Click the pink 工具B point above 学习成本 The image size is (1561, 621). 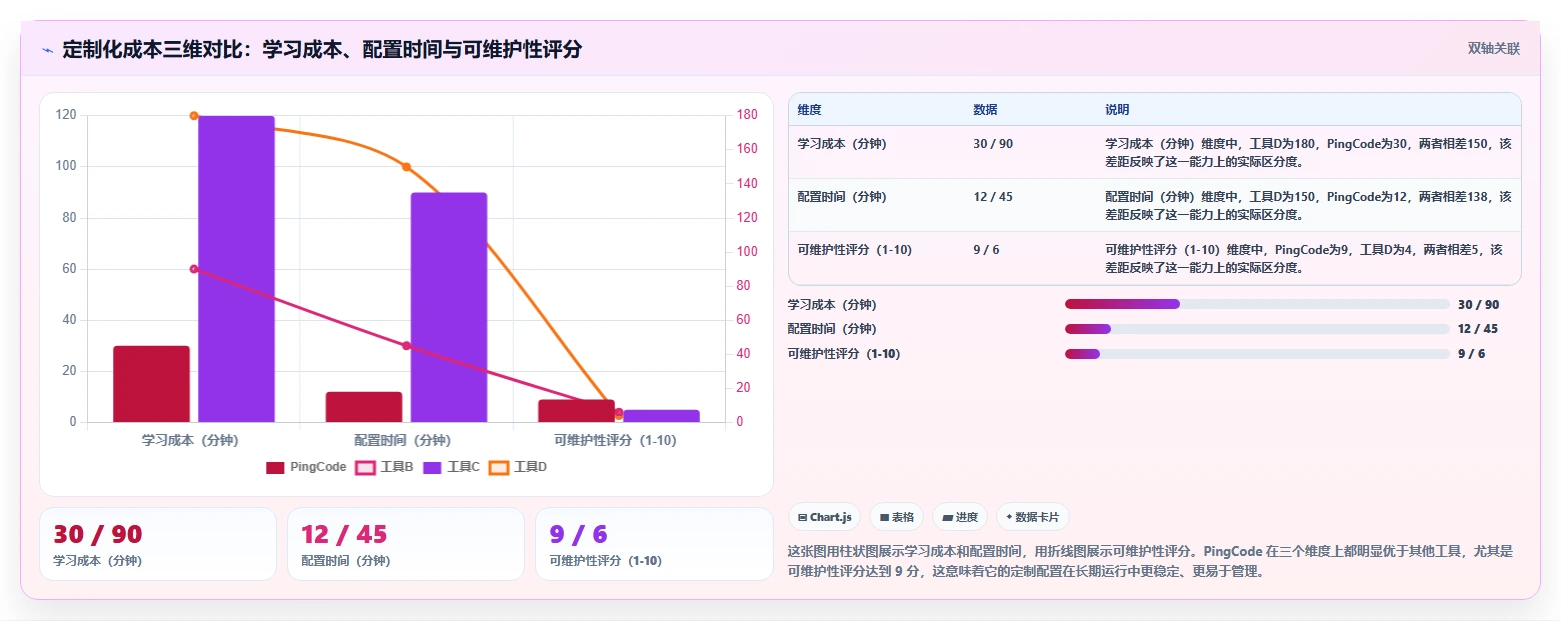[x=194, y=269]
